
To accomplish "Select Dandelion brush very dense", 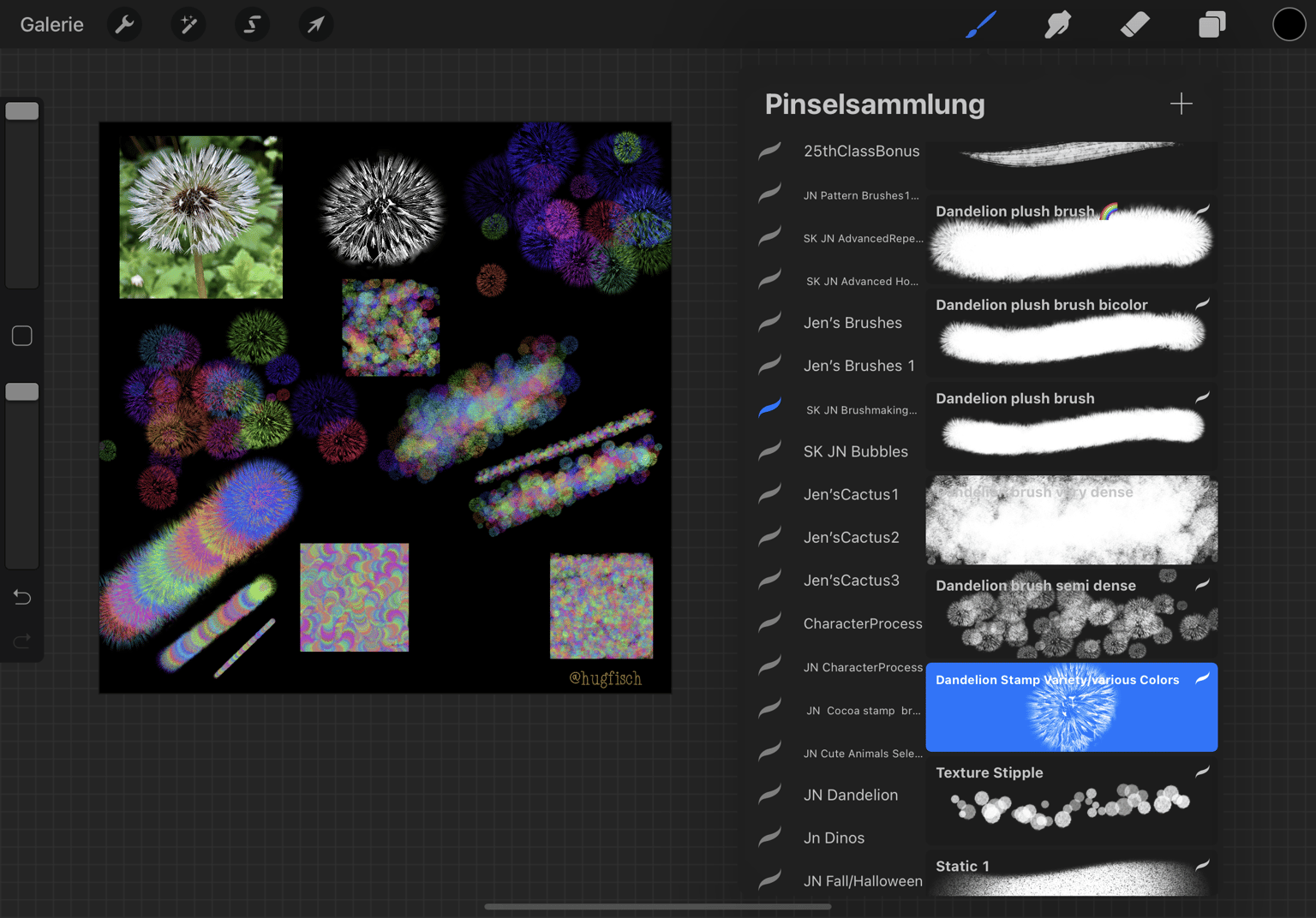I will 1071,520.
